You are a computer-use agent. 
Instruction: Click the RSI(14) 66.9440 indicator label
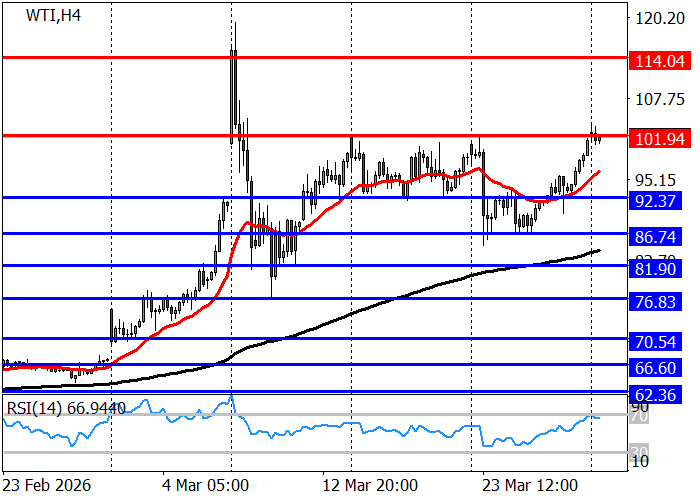66,408
